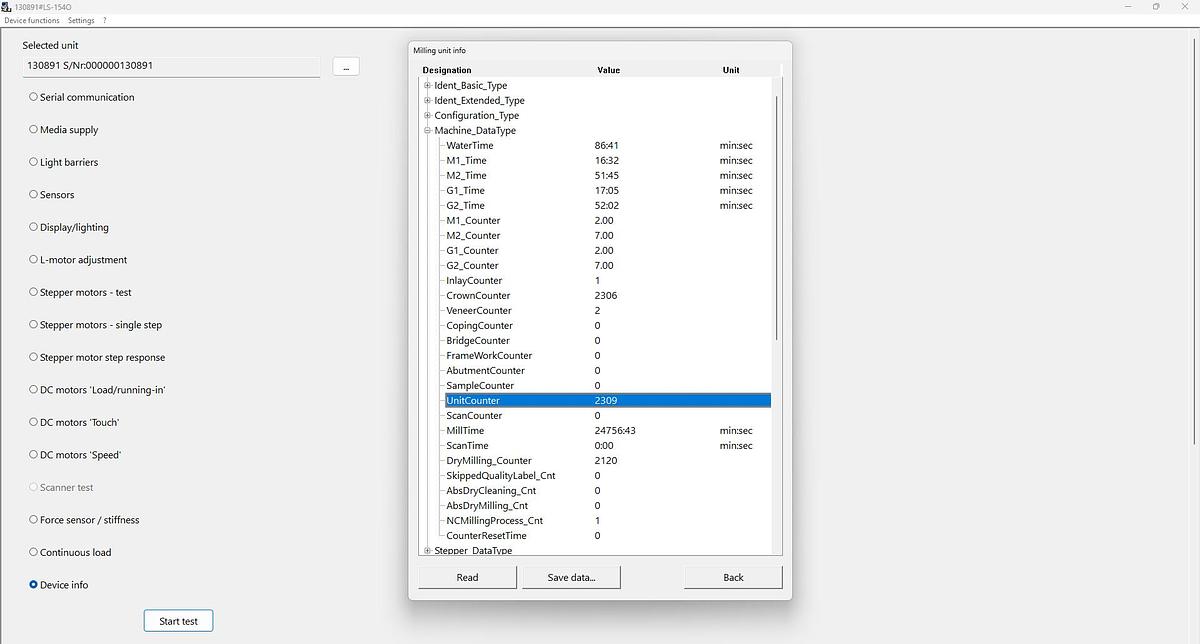This screenshot has height=644, width=1200.
Task: Open the Settings menu
Action: click(81, 20)
